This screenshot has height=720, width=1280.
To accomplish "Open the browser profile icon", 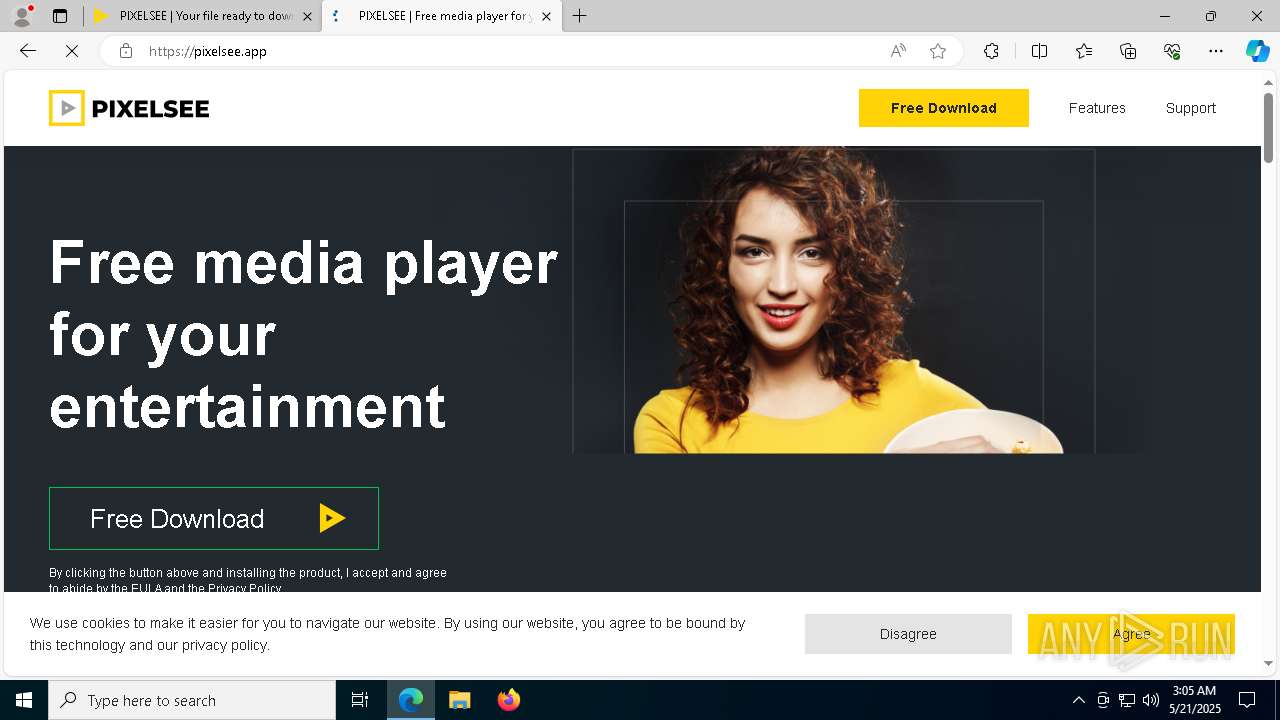I will click(22, 16).
